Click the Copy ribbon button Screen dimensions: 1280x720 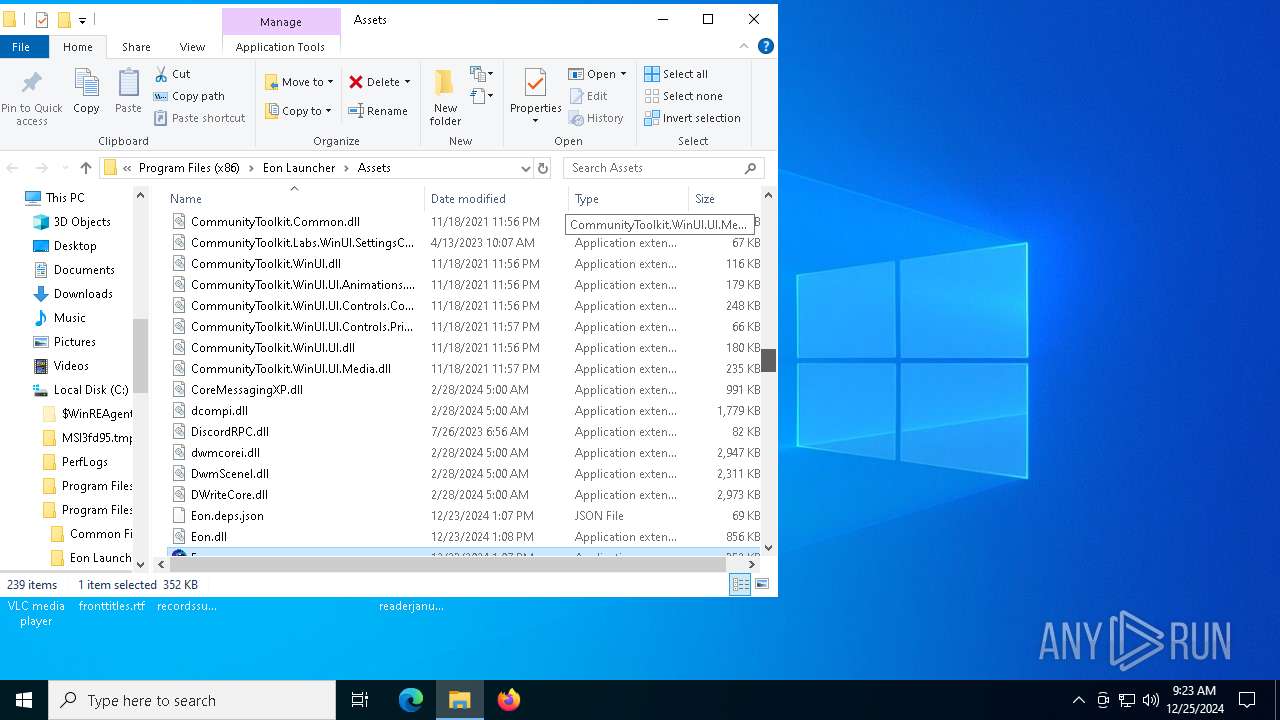click(x=86, y=92)
